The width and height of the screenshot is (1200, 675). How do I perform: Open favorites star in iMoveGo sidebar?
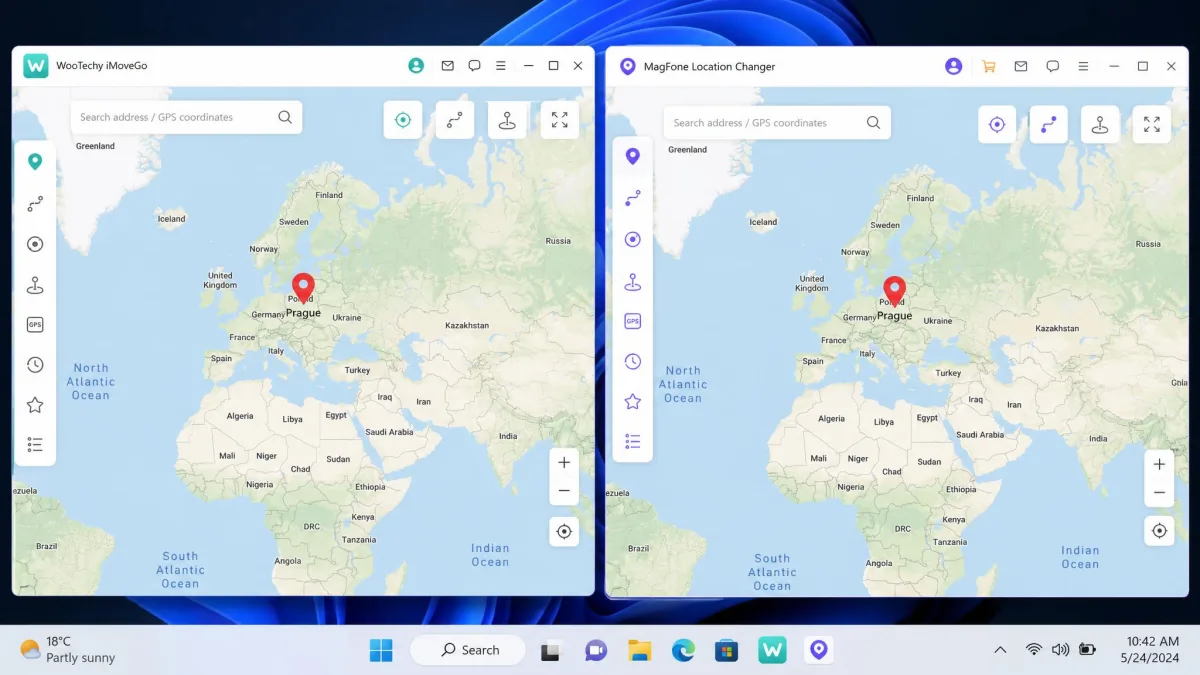point(35,405)
